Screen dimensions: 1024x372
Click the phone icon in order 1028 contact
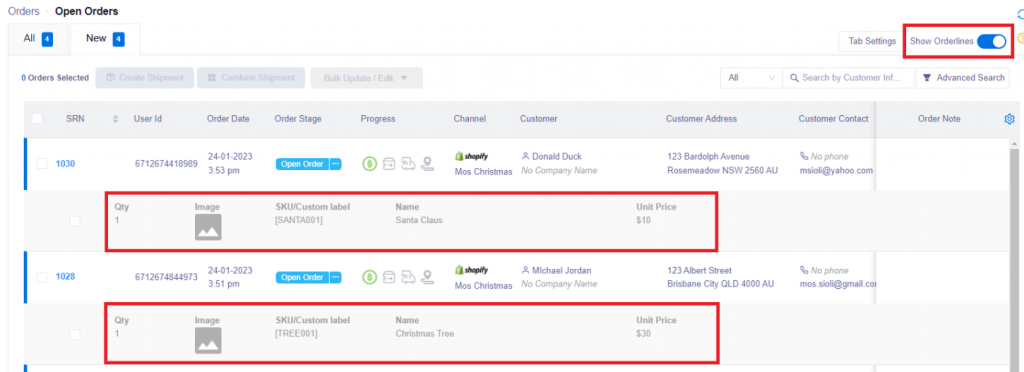tap(804, 270)
